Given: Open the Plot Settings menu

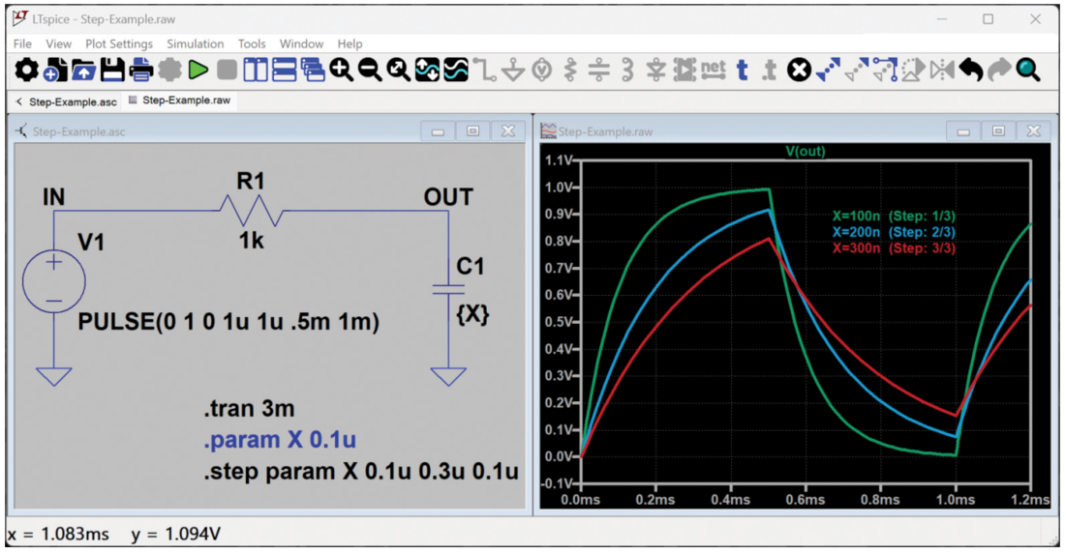Looking at the screenshot, I should (x=119, y=44).
